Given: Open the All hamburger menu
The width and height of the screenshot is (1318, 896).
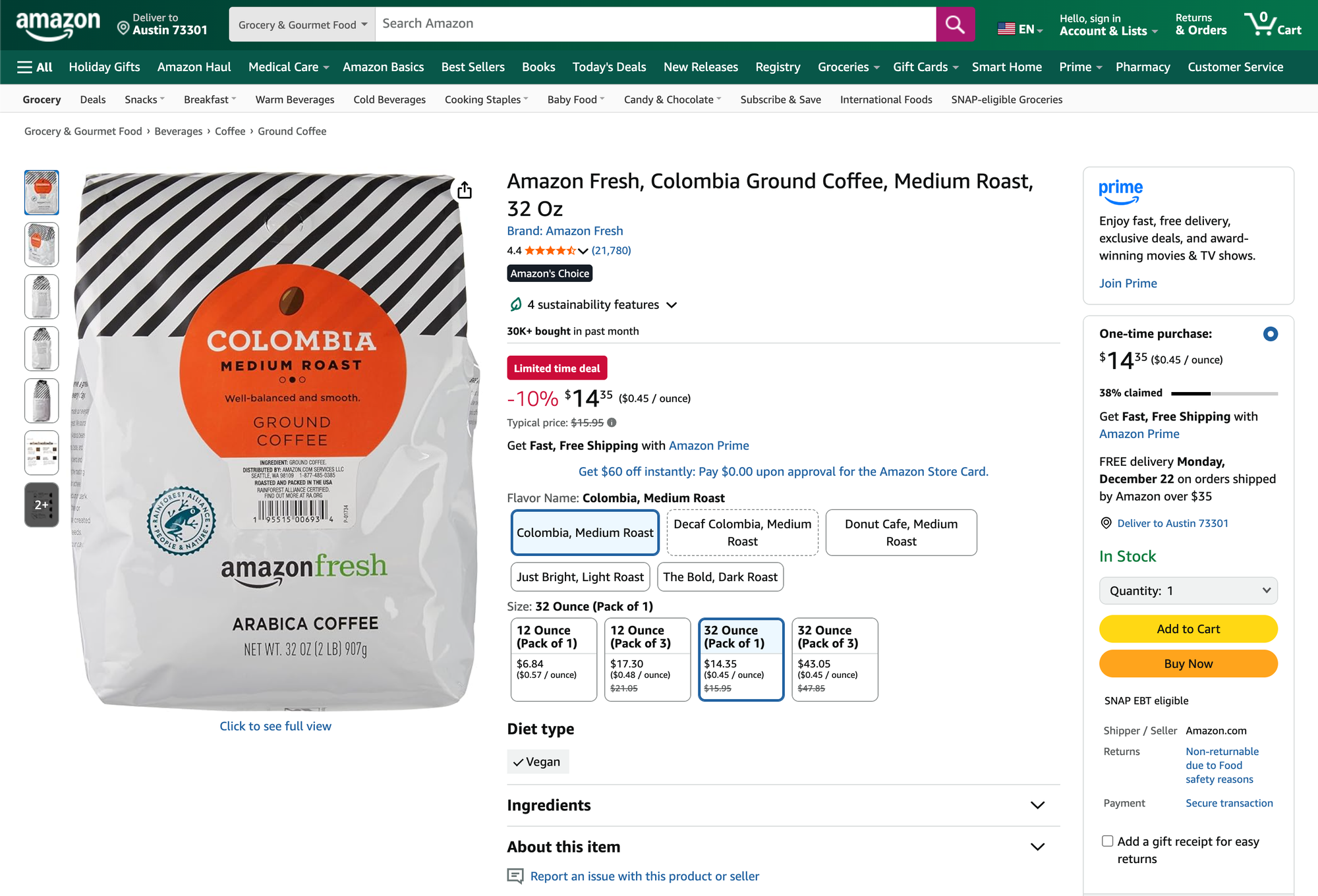Looking at the screenshot, I should 34,67.
